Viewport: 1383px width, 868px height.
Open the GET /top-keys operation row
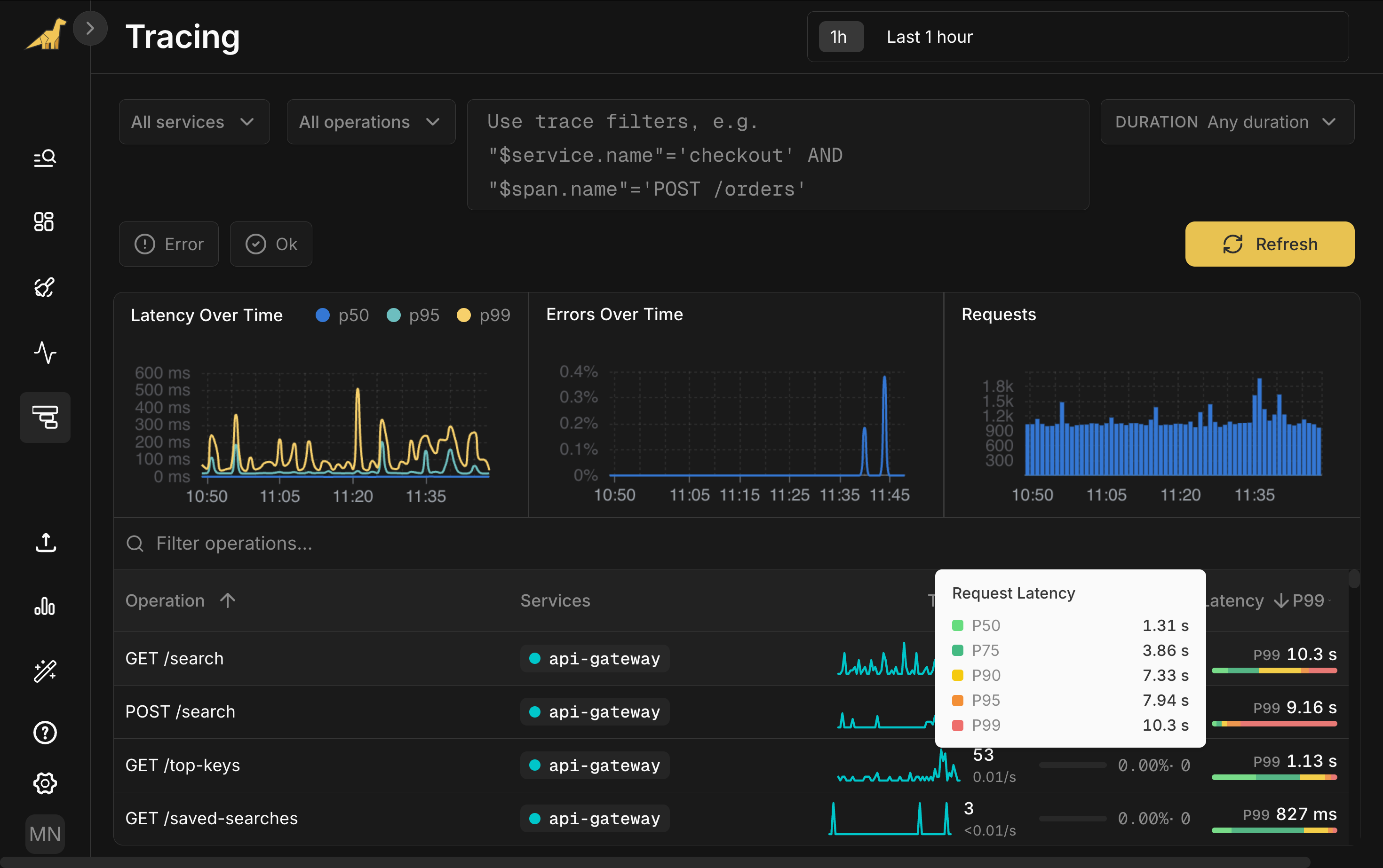click(x=731, y=765)
